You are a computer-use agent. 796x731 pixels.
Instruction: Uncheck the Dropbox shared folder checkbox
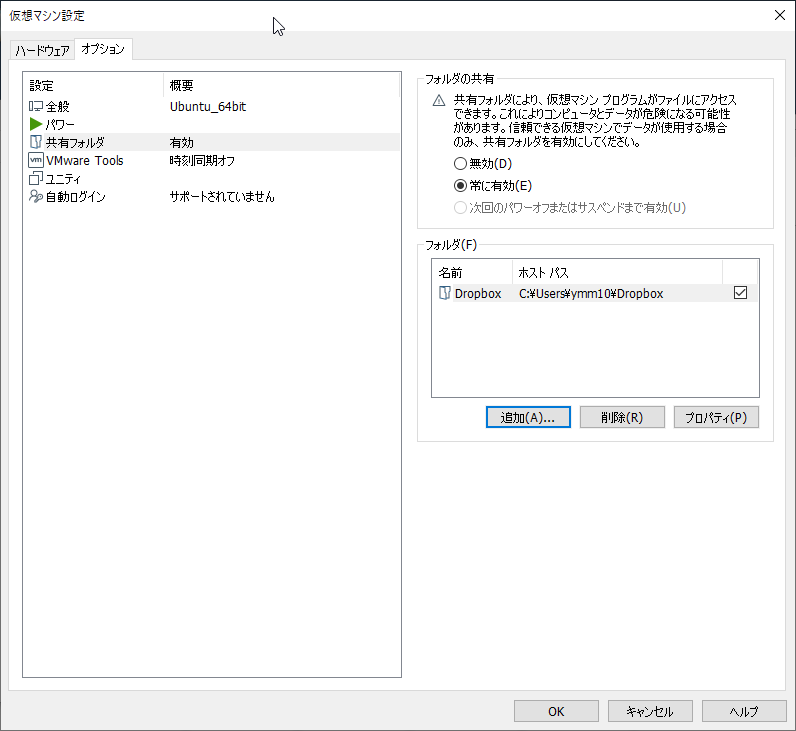[740, 293]
